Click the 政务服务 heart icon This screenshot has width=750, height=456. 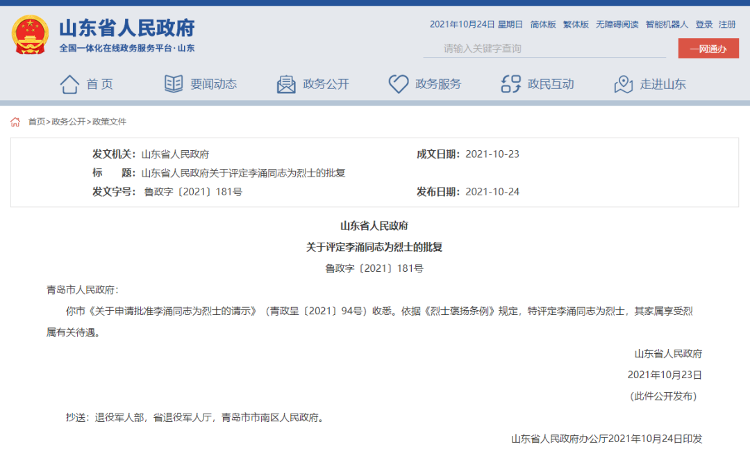pyautogui.click(x=398, y=84)
